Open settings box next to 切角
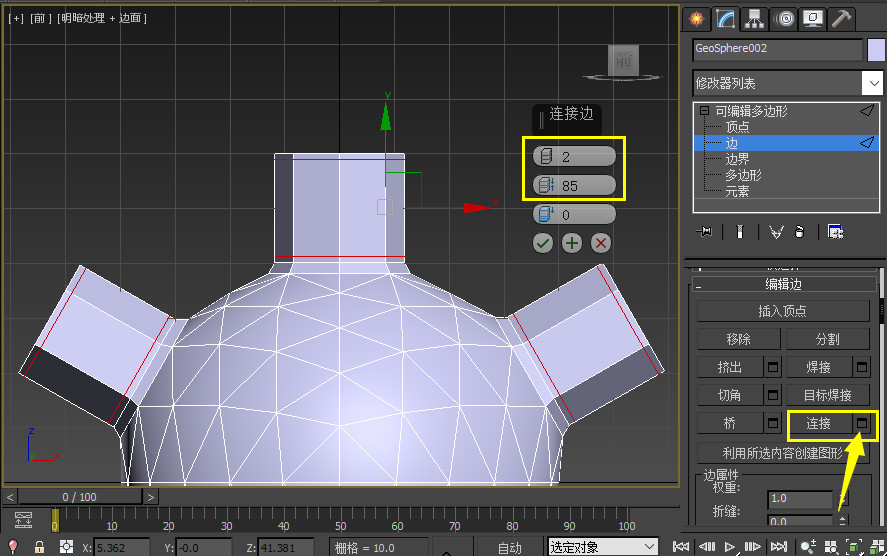 (x=772, y=395)
